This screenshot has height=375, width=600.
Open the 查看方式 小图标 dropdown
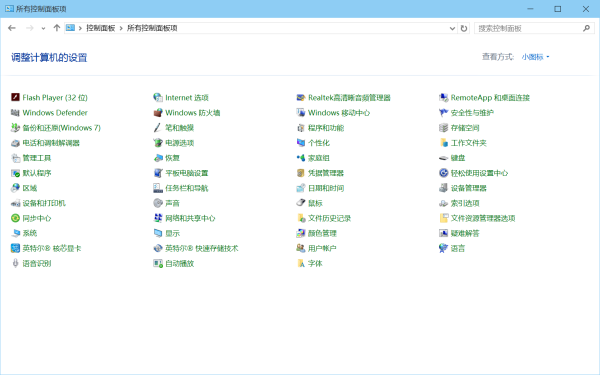(x=535, y=57)
